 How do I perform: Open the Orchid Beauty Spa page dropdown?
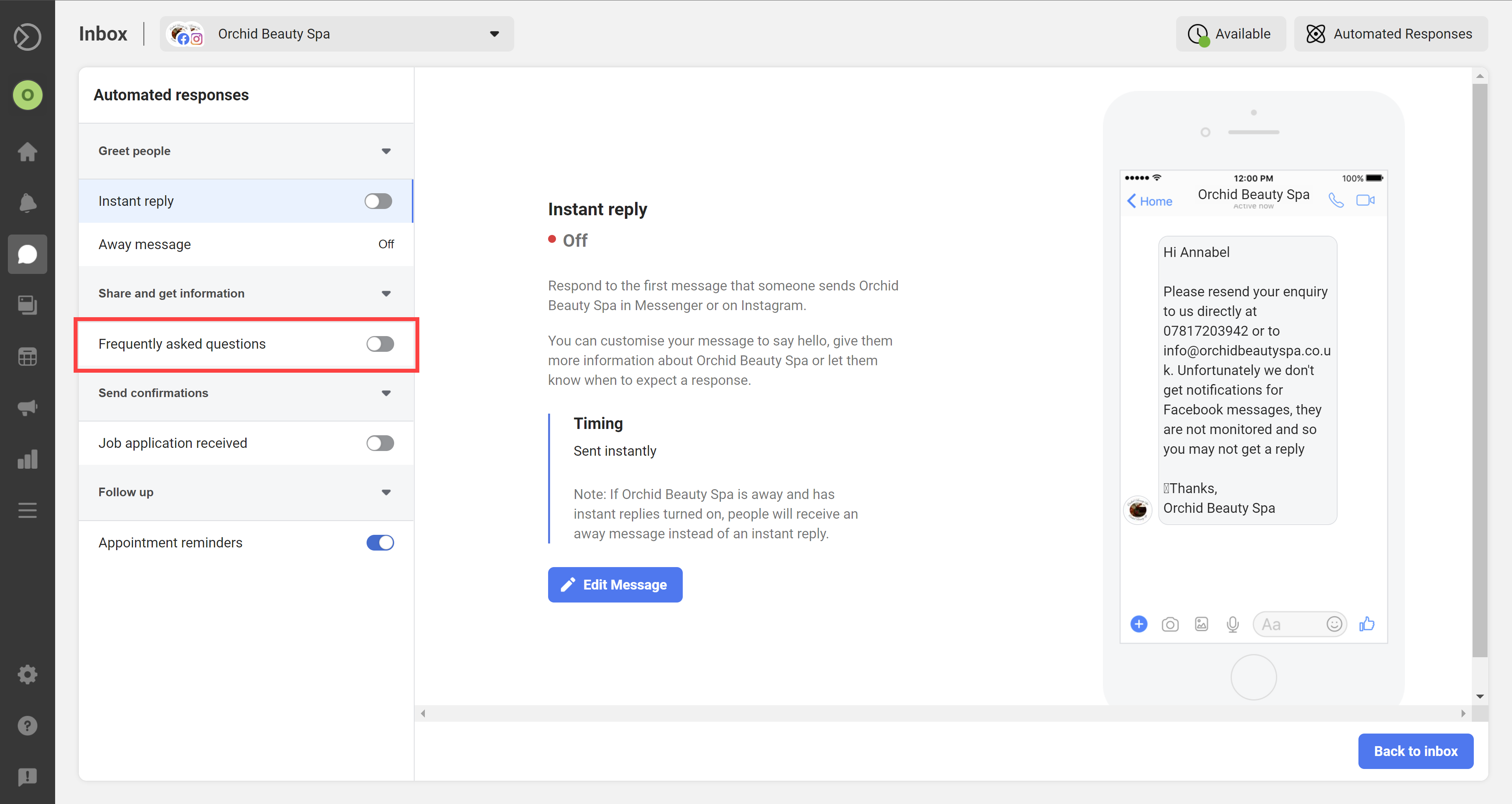click(x=337, y=34)
